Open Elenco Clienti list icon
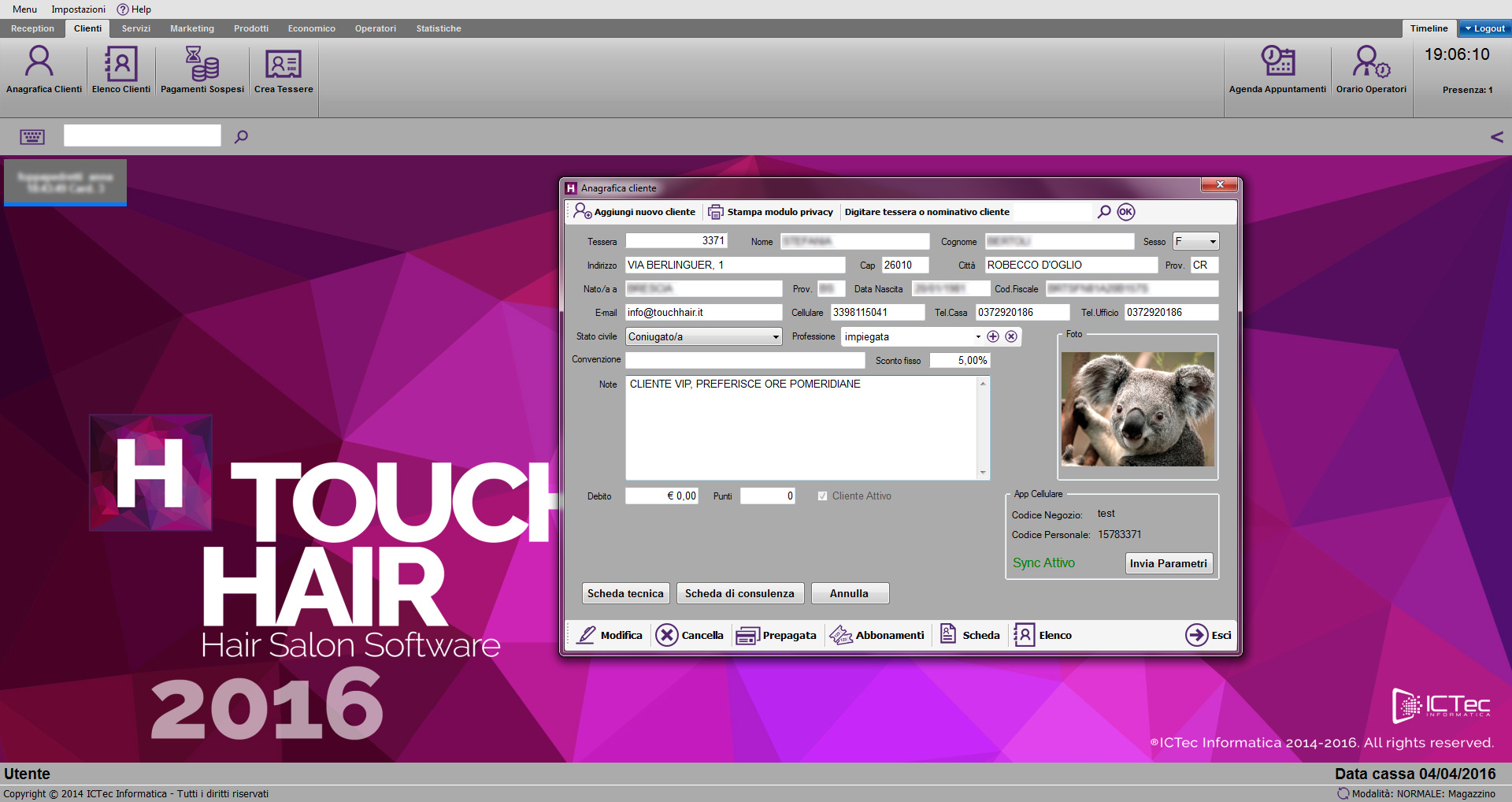This screenshot has width=1512, height=802. (x=120, y=69)
